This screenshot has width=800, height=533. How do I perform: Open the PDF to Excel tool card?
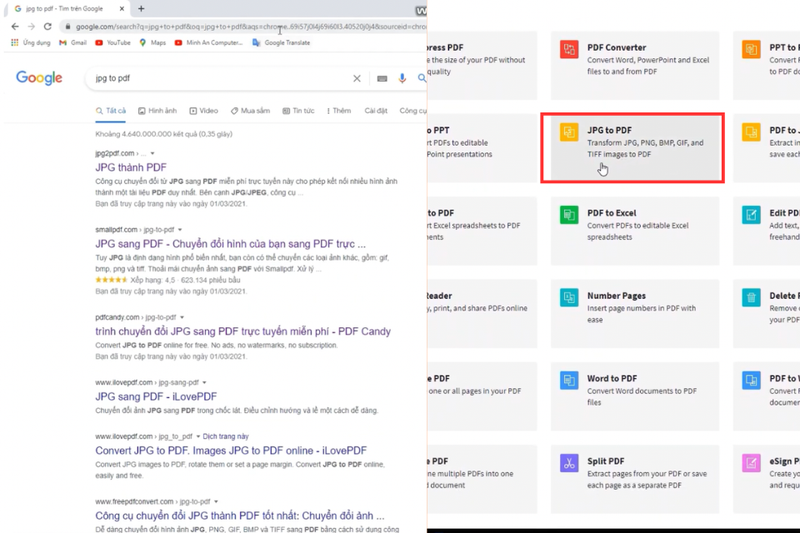pyautogui.click(x=635, y=231)
